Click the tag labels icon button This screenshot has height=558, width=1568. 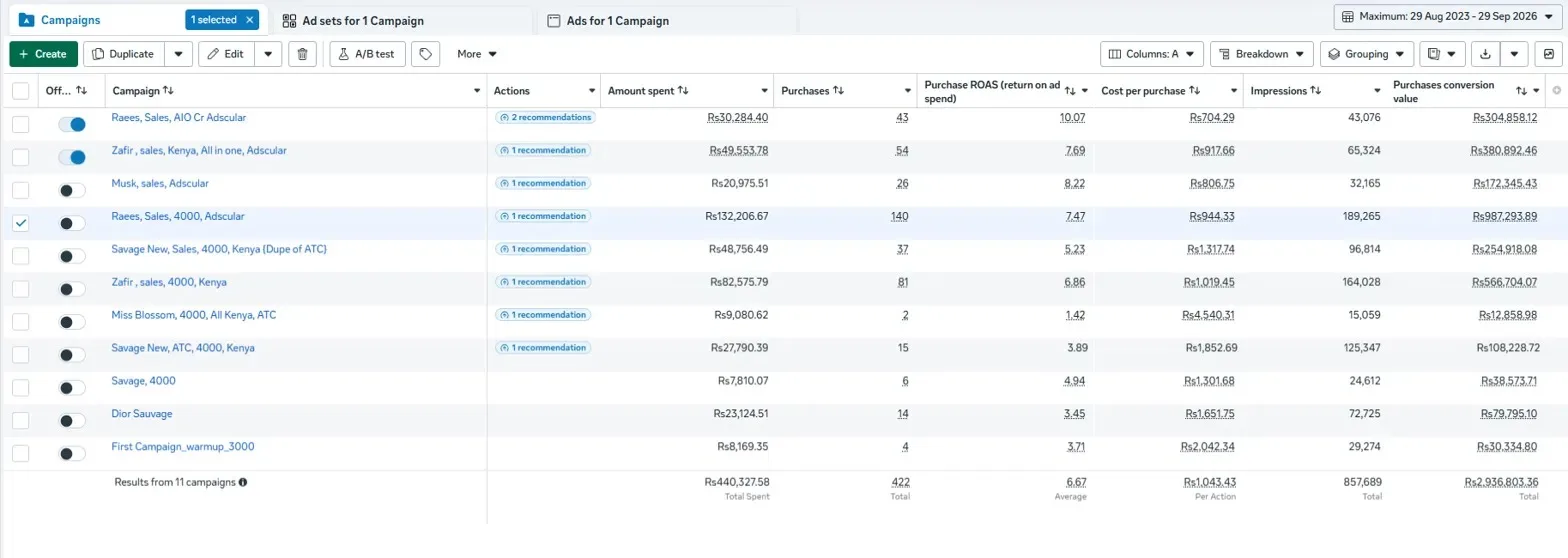coord(426,54)
